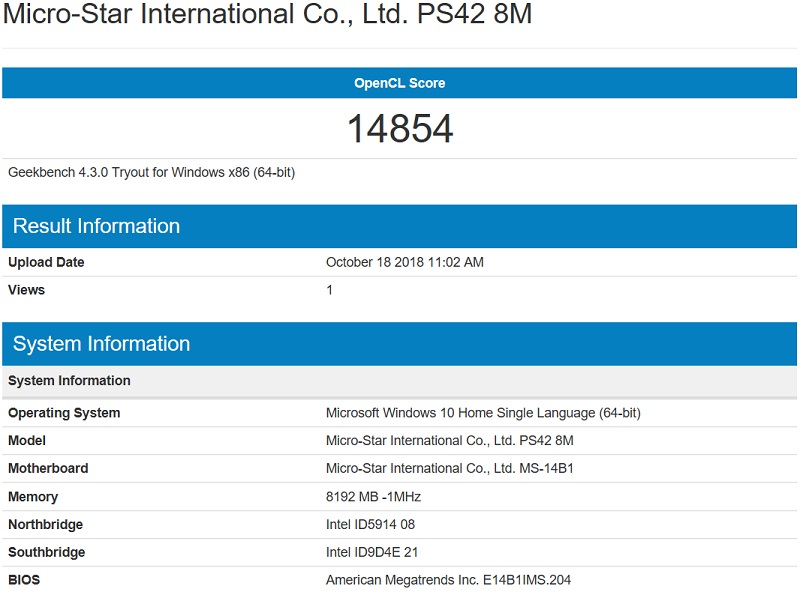Image resolution: width=800 pixels, height=595 pixels.
Task: Select Microsoft Windows 10 Home Single Language value
Action: [x=483, y=413]
